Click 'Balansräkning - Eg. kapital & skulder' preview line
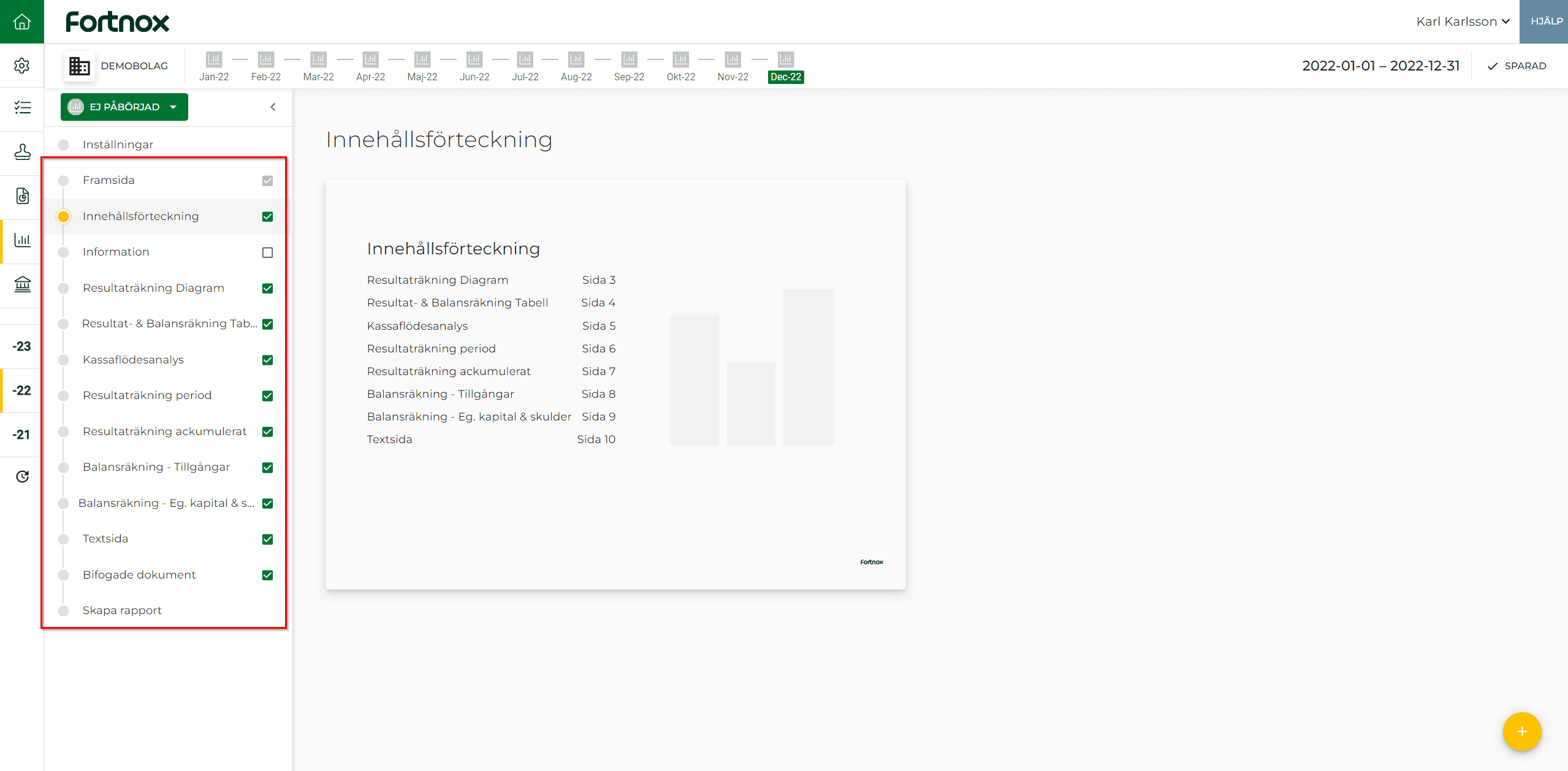1568x771 pixels. click(469, 417)
